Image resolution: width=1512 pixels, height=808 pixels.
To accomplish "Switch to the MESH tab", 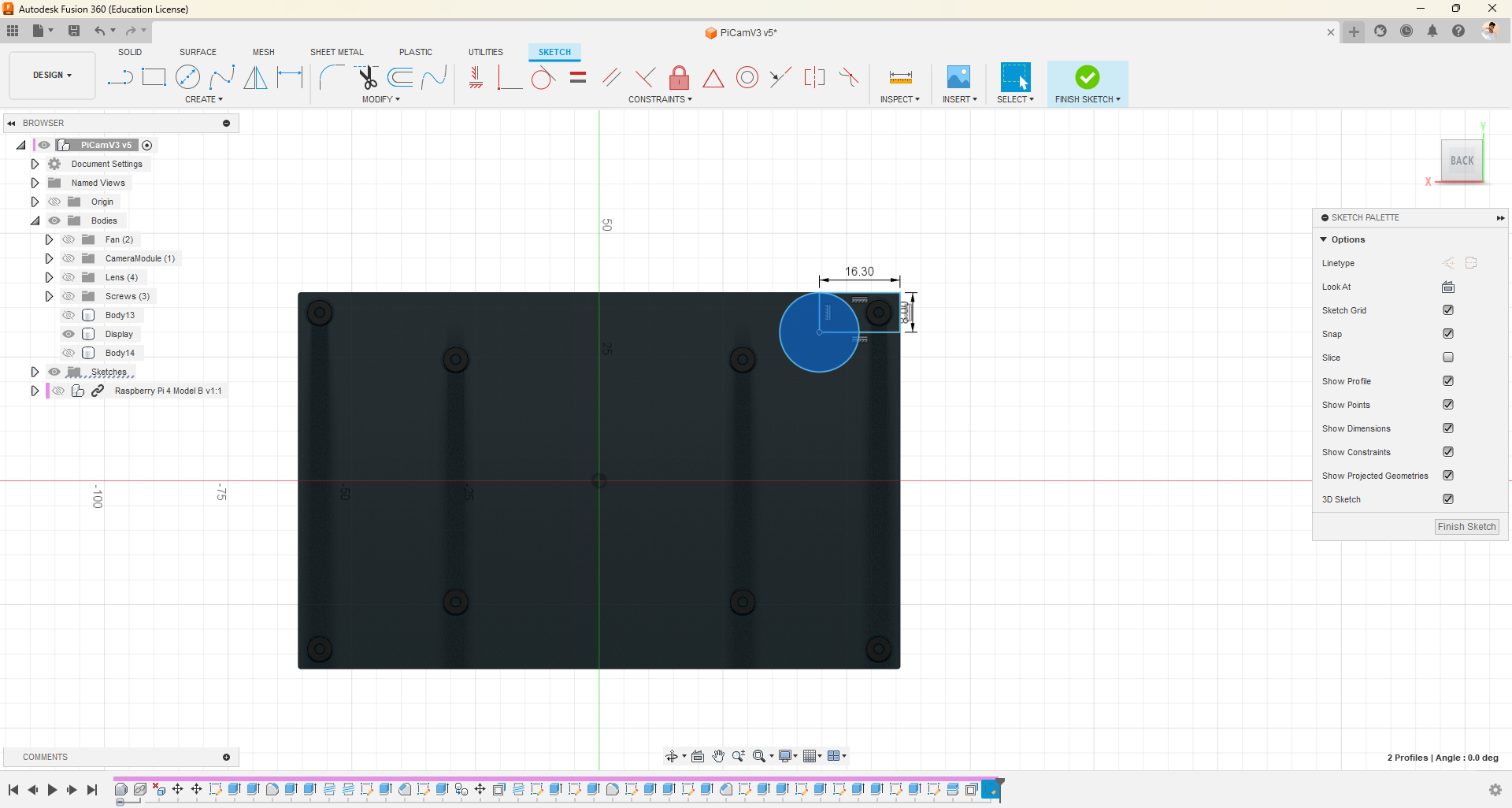I will click(x=264, y=52).
